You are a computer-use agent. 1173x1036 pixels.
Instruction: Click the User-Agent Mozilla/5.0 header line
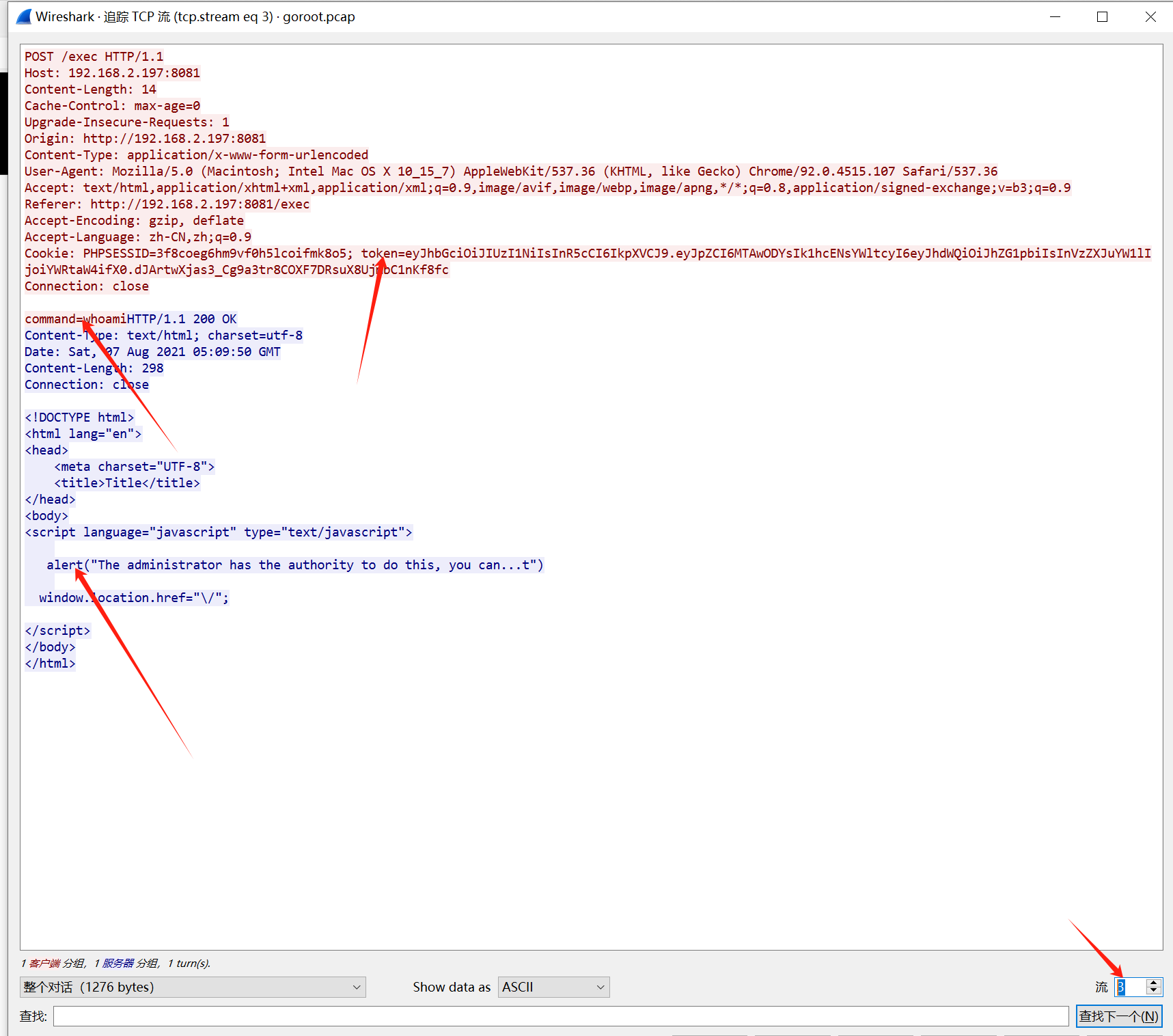[x=511, y=172]
